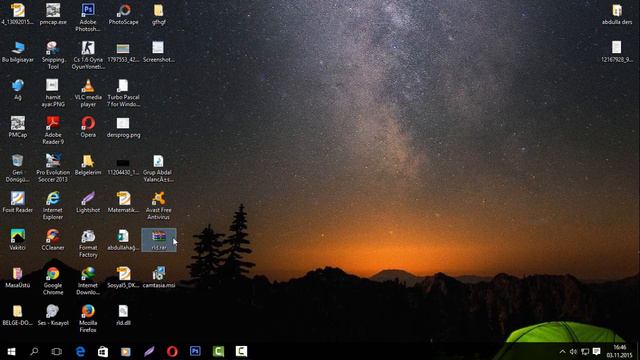Open the Windows Start menu
640x360 pixels.
pos(11,351)
